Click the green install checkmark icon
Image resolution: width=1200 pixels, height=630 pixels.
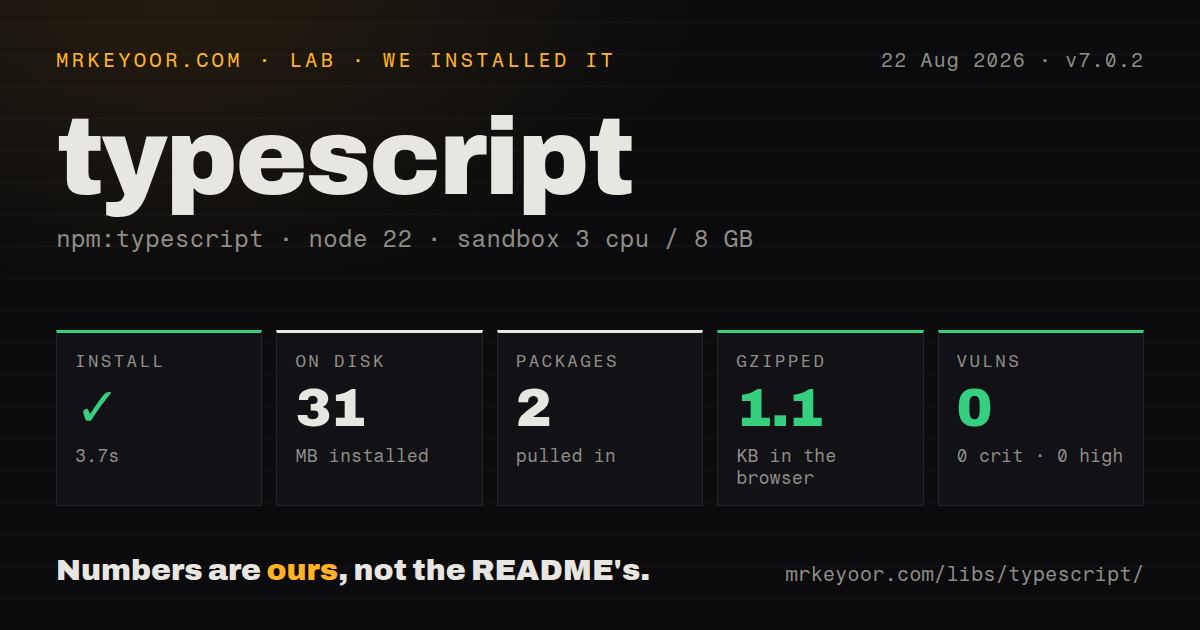click(97, 407)
